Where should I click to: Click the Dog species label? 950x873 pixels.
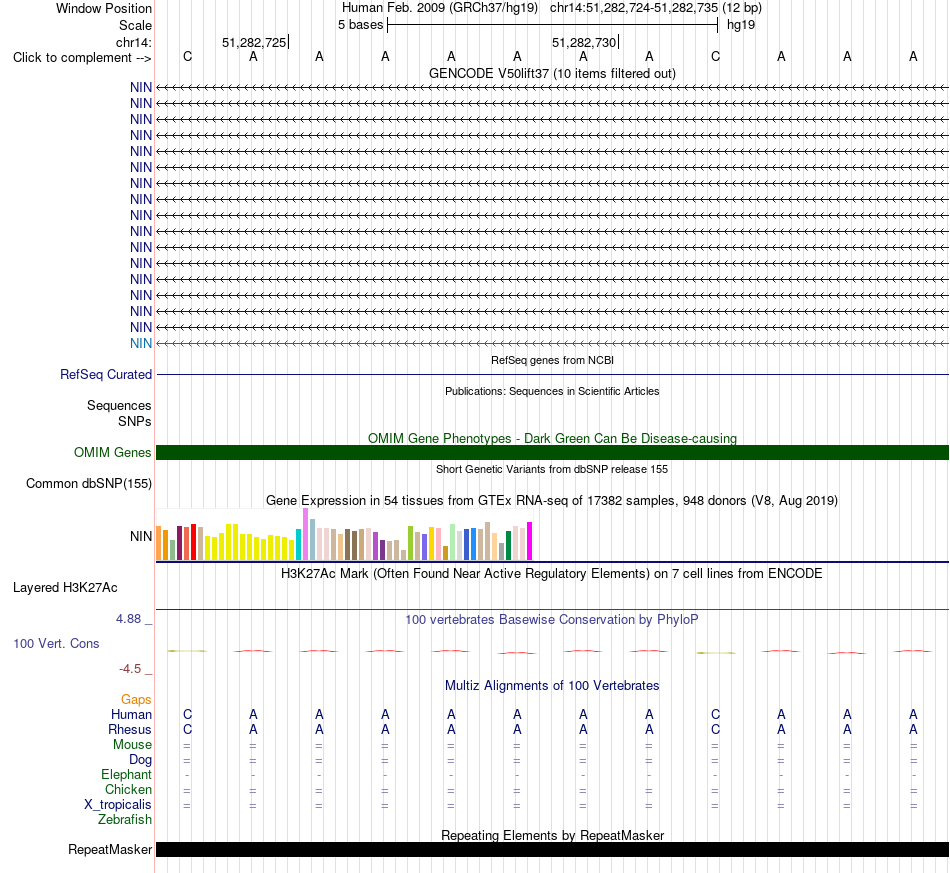point(141,760)
